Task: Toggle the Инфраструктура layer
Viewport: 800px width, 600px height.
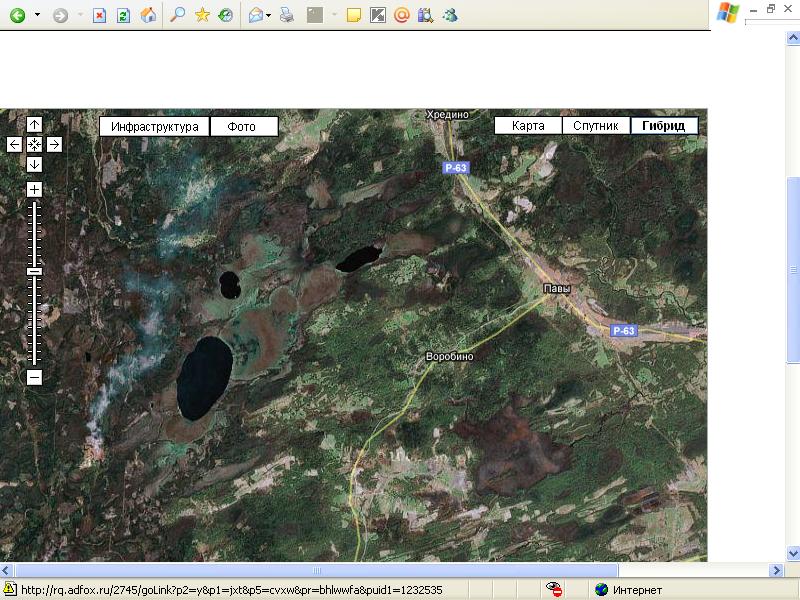Action: click(154, 127)
